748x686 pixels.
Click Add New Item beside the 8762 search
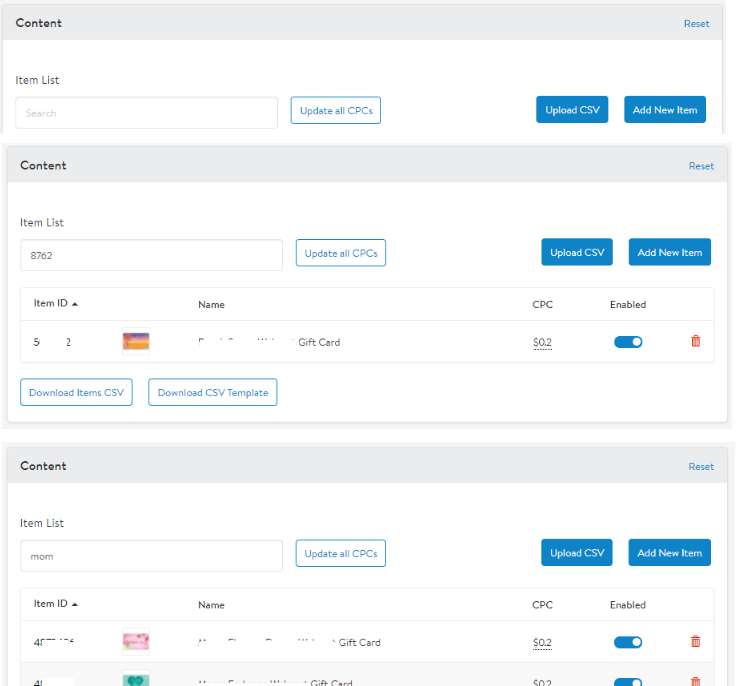670,252
